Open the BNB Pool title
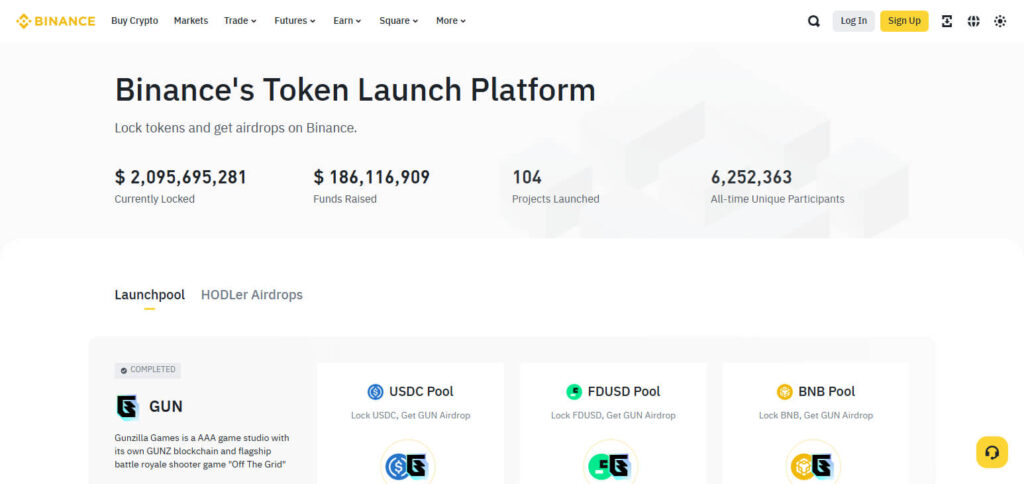Viewport: 1024px width, 484px height. 827,392
